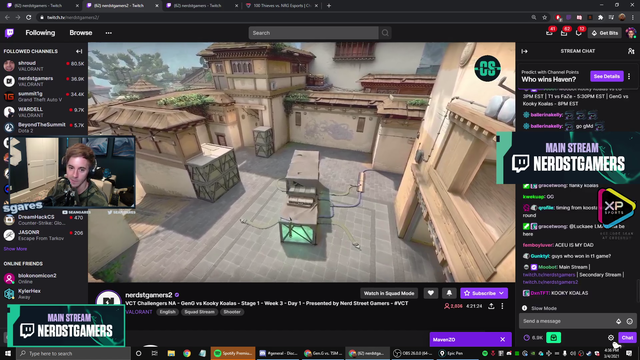Click the Get Bits button
Image resolution: width=640 pixels, height=360 pixels.
(x=605, y=33)
